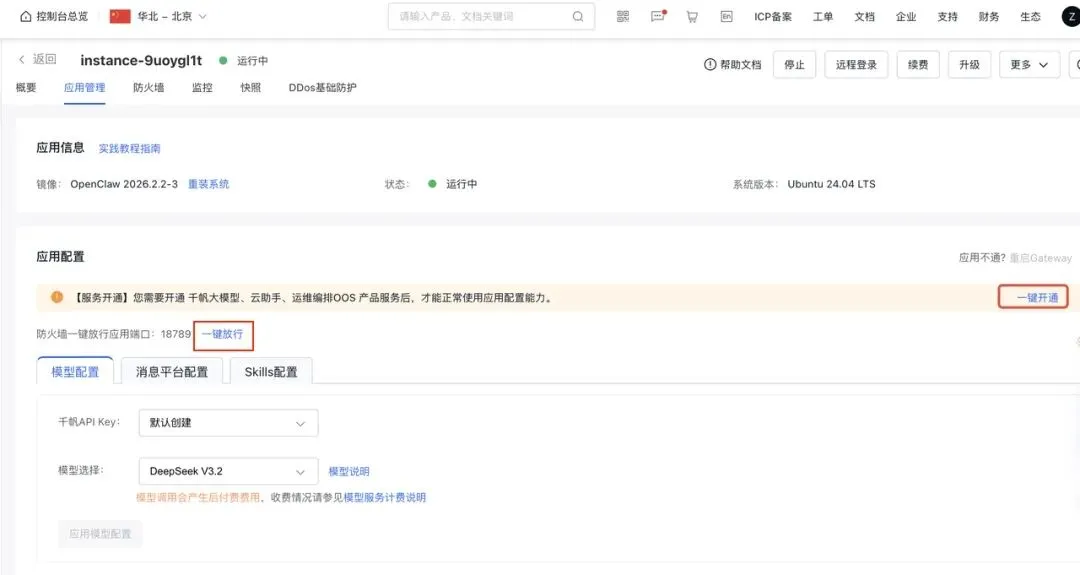Click the 续费 button
The image size is (1080, 575).
pos(918,65)
